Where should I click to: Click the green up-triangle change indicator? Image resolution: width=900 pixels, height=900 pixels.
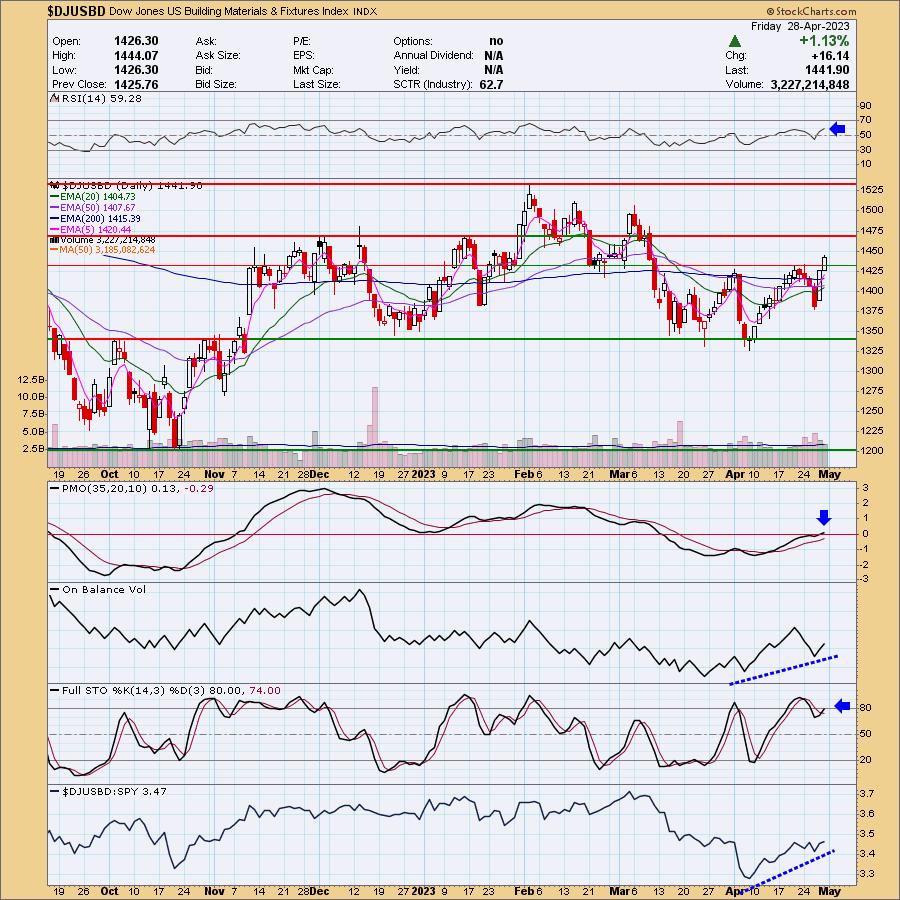tap(734, 41)
